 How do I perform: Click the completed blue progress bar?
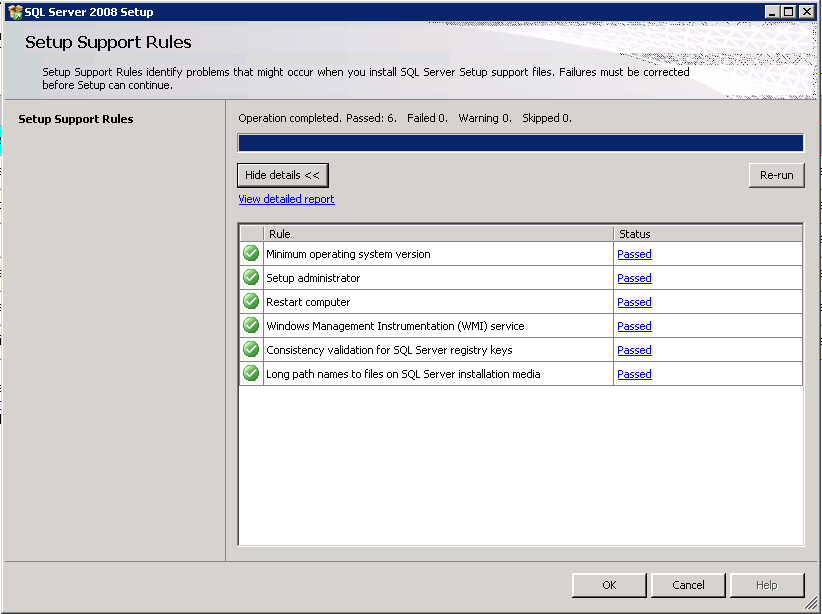521,143
